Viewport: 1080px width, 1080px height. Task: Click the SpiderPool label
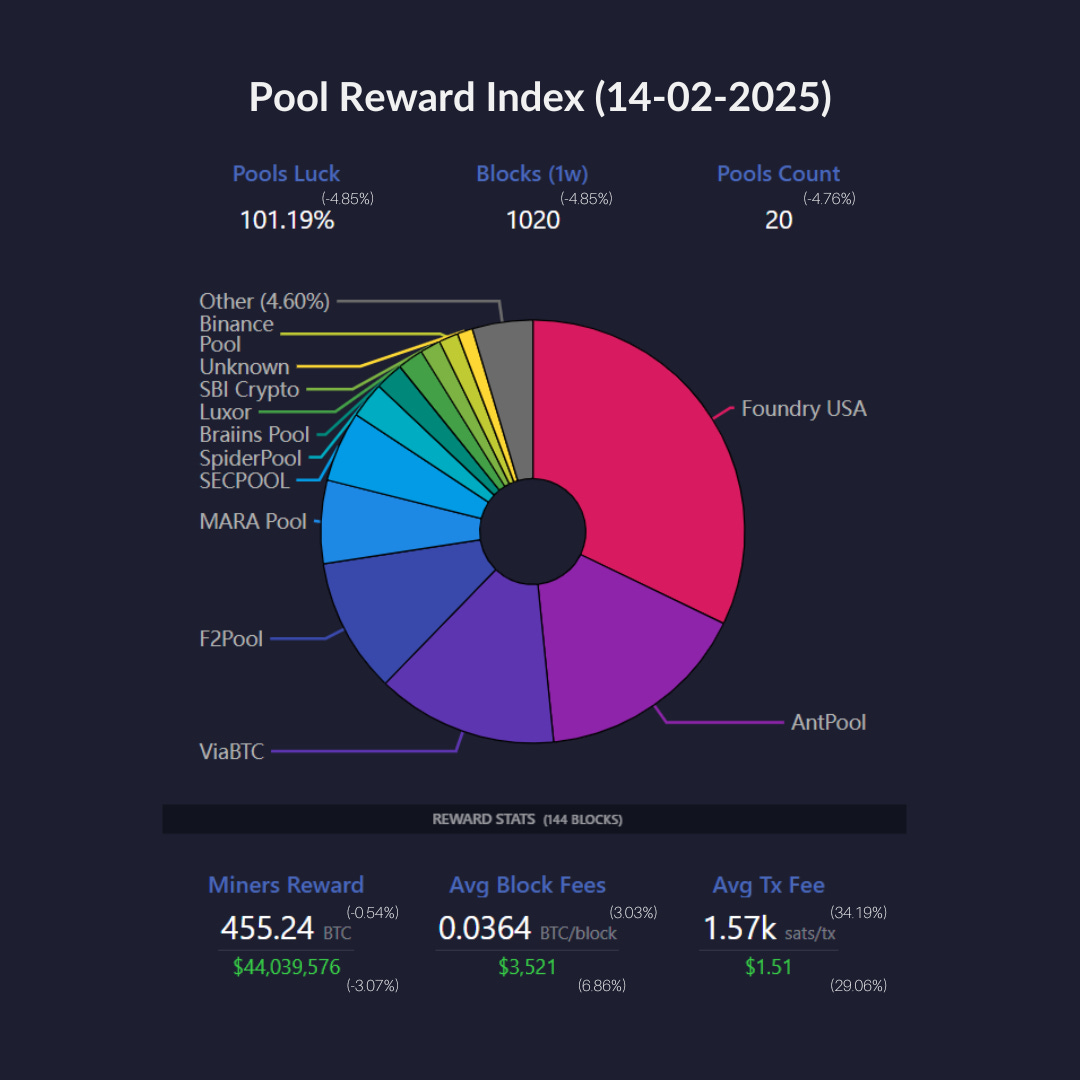(x=251, y=458)
